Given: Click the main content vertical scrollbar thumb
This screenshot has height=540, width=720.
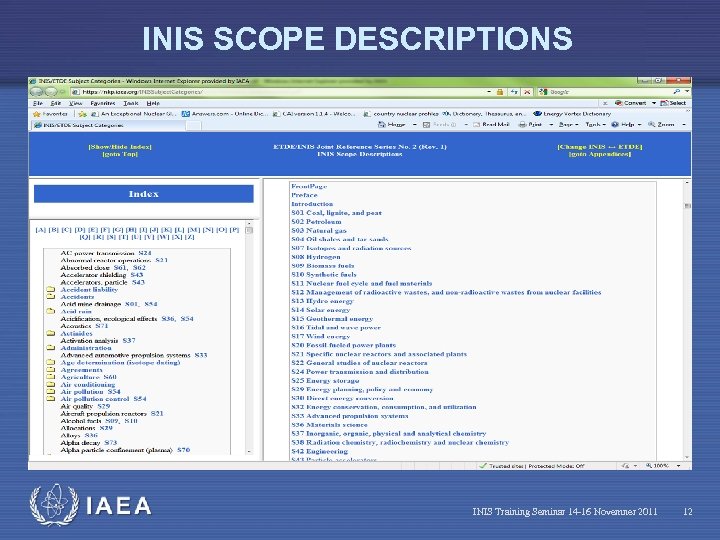Looking at the screenshot, I should (687, 205).
